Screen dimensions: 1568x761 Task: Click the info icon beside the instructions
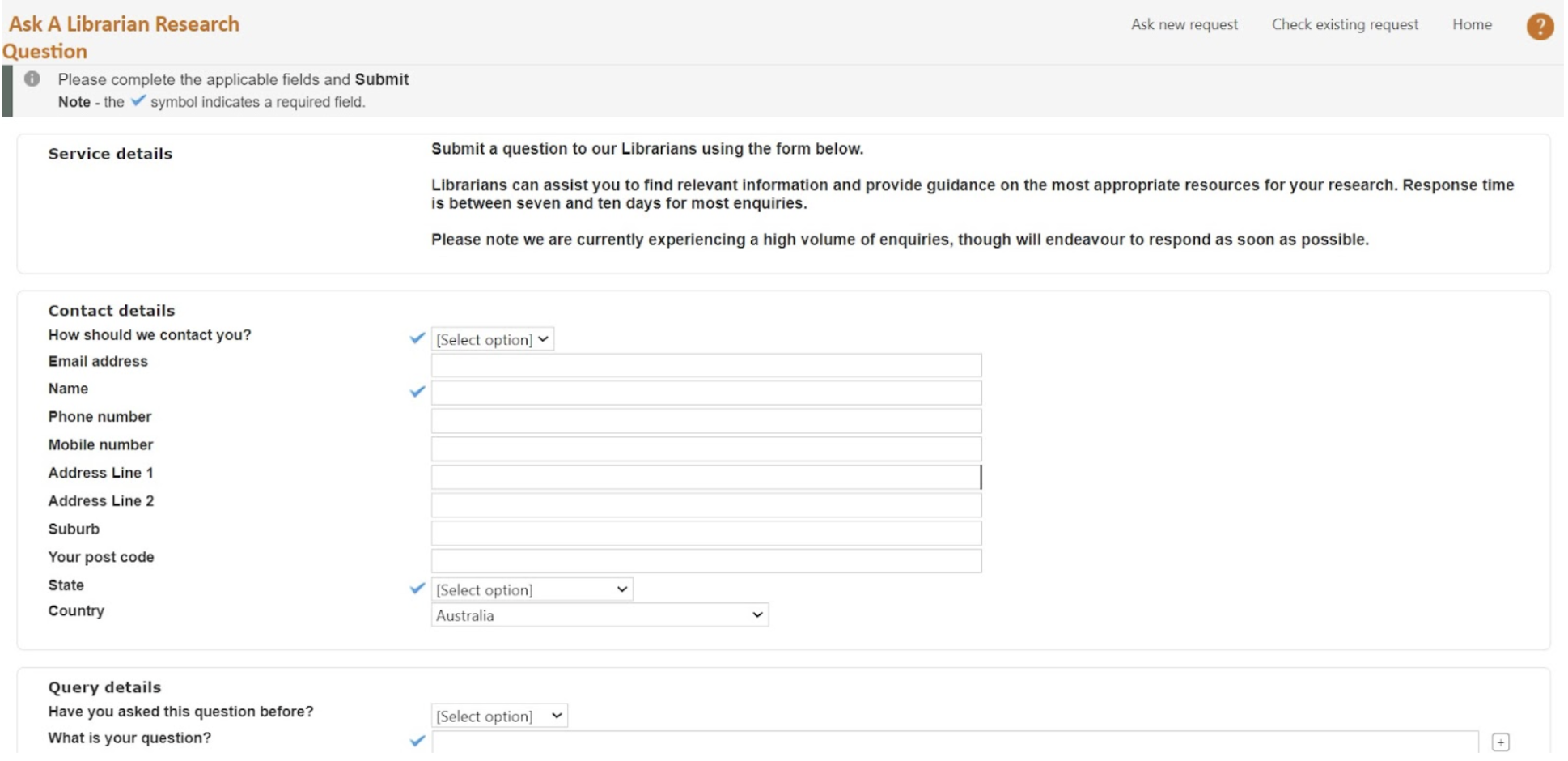click(x=34, y=79)
